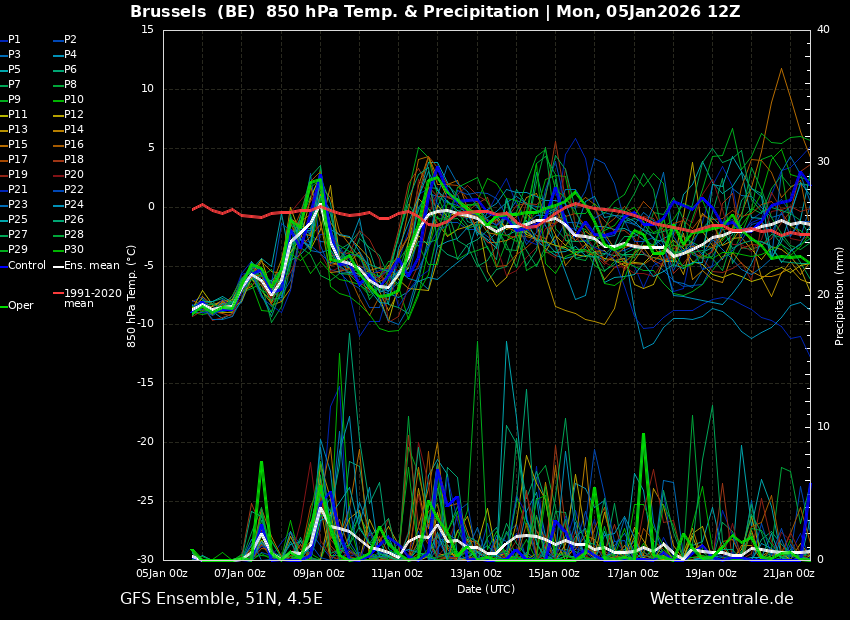Click the 15Jan 00z date tick label
The height and width of the screenshot is (620, 850).
point(554,573)
